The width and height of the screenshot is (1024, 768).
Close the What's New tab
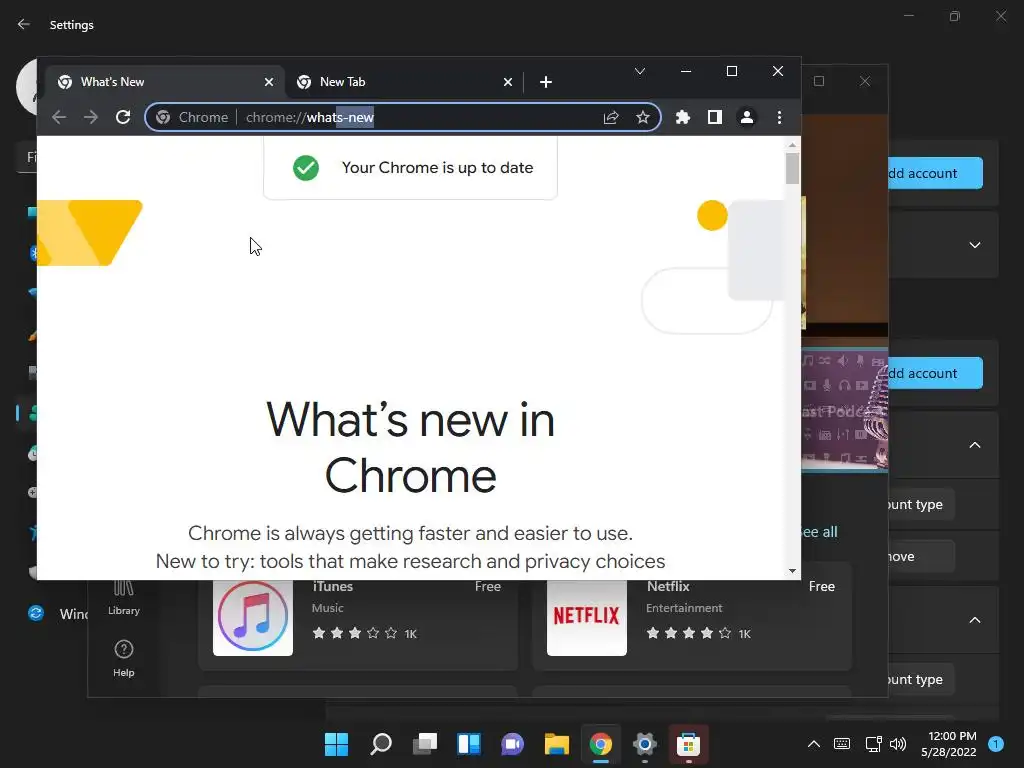(x=268, y=82)
